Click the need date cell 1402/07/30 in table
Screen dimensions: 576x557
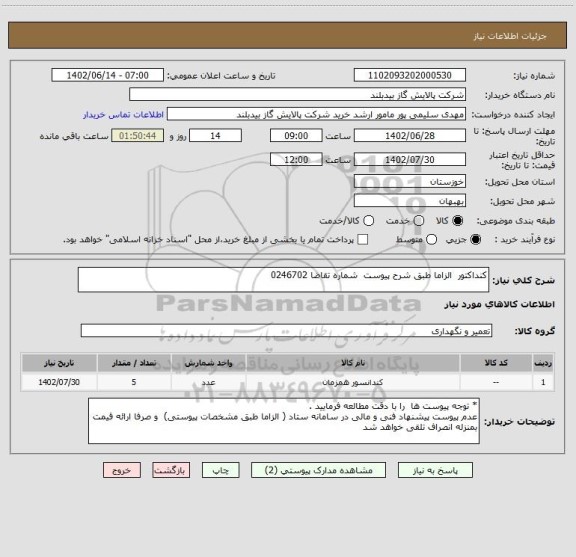59,382
